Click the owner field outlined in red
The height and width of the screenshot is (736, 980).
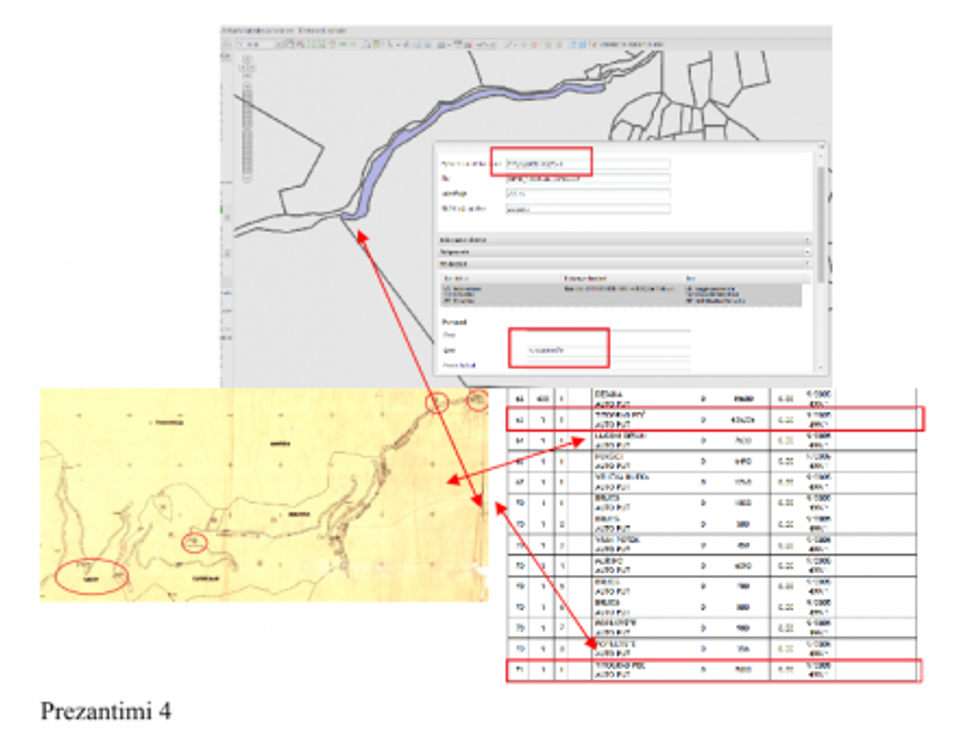pyautogui.click(x=558, y=348)
